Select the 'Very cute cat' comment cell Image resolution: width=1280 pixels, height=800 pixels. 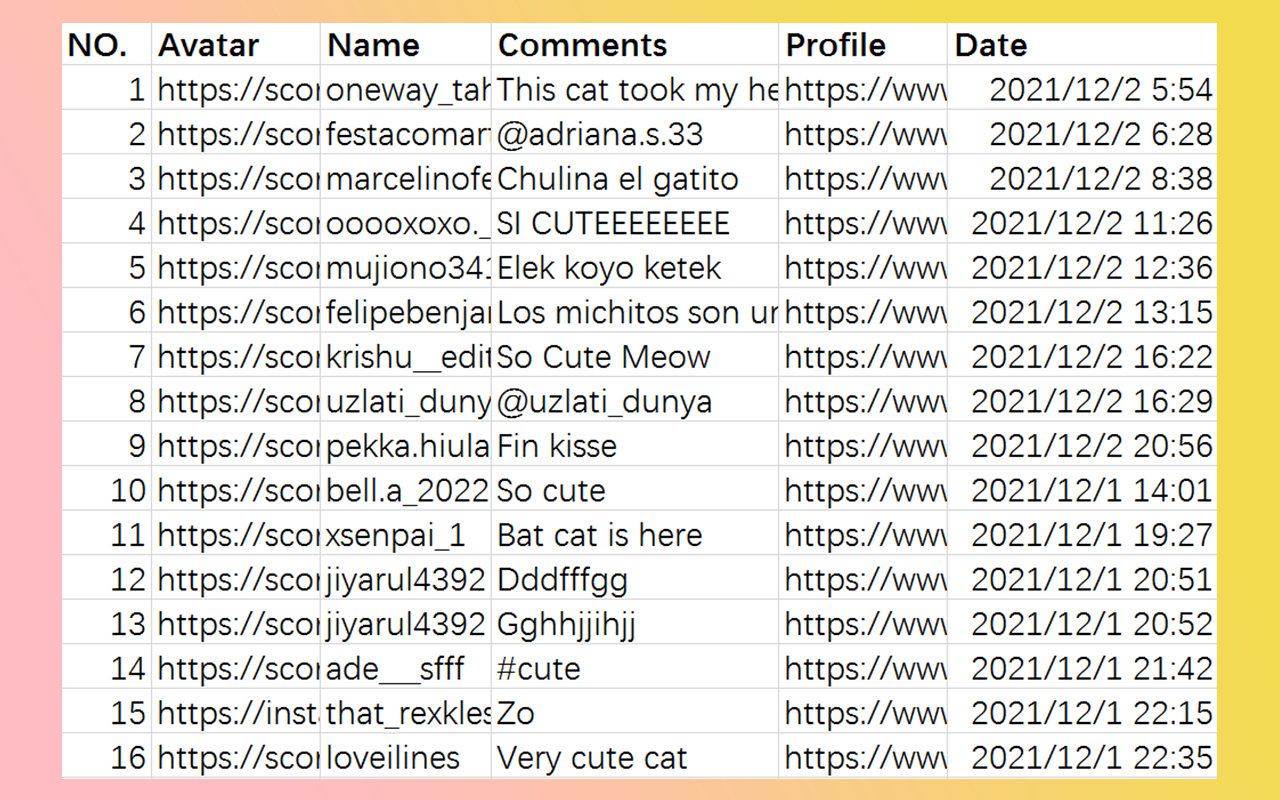(x=635, y=757)
